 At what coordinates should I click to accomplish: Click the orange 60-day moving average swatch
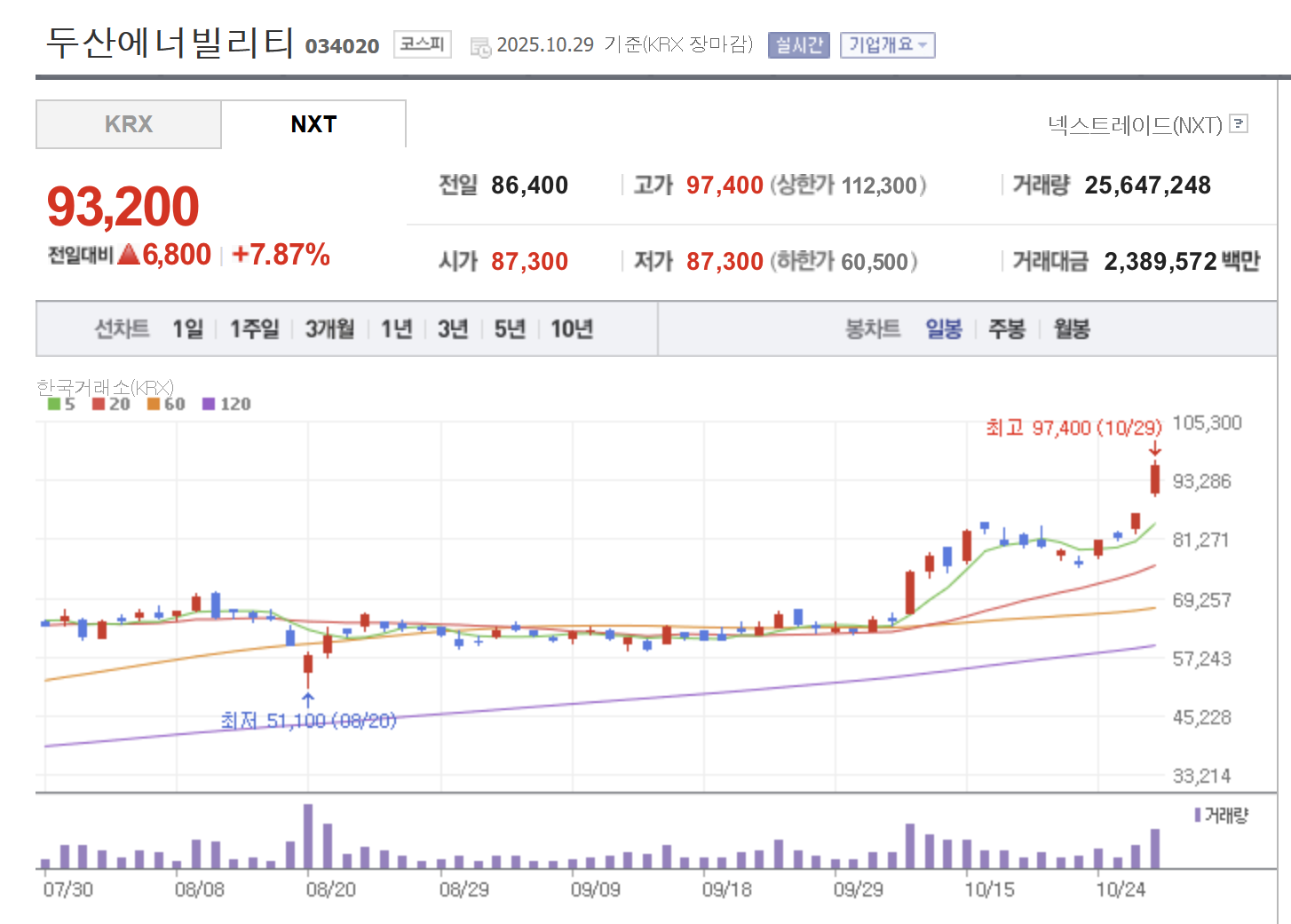[154, 404]
